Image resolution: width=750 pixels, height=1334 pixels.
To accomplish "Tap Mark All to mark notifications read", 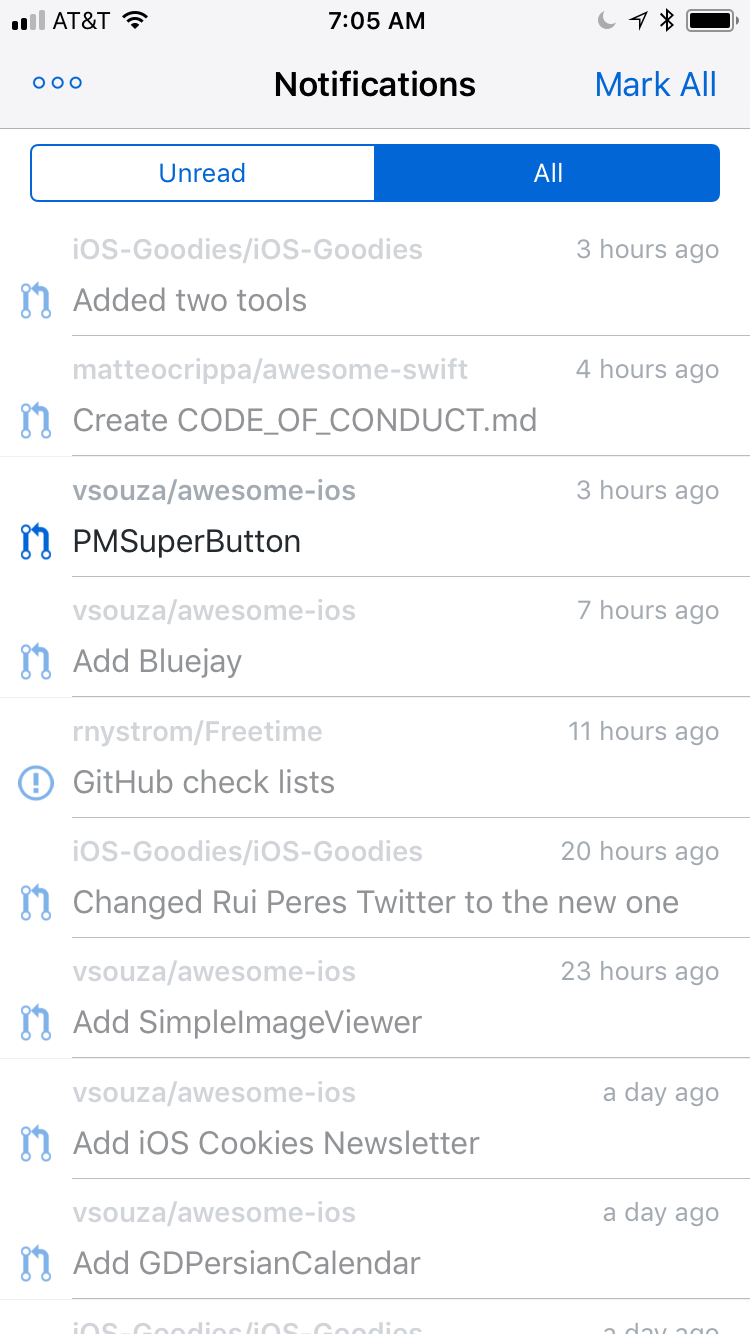I will [x=656, y=85].
